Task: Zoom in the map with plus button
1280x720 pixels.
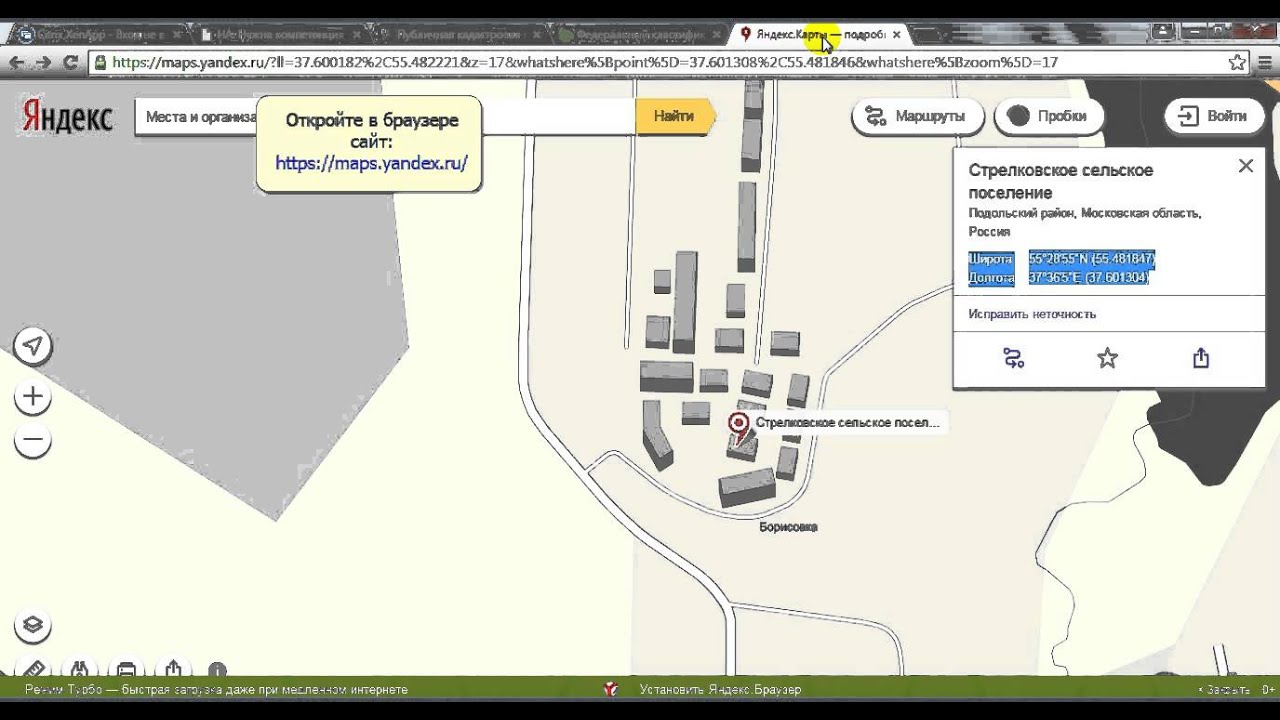Action: point(33,397)
